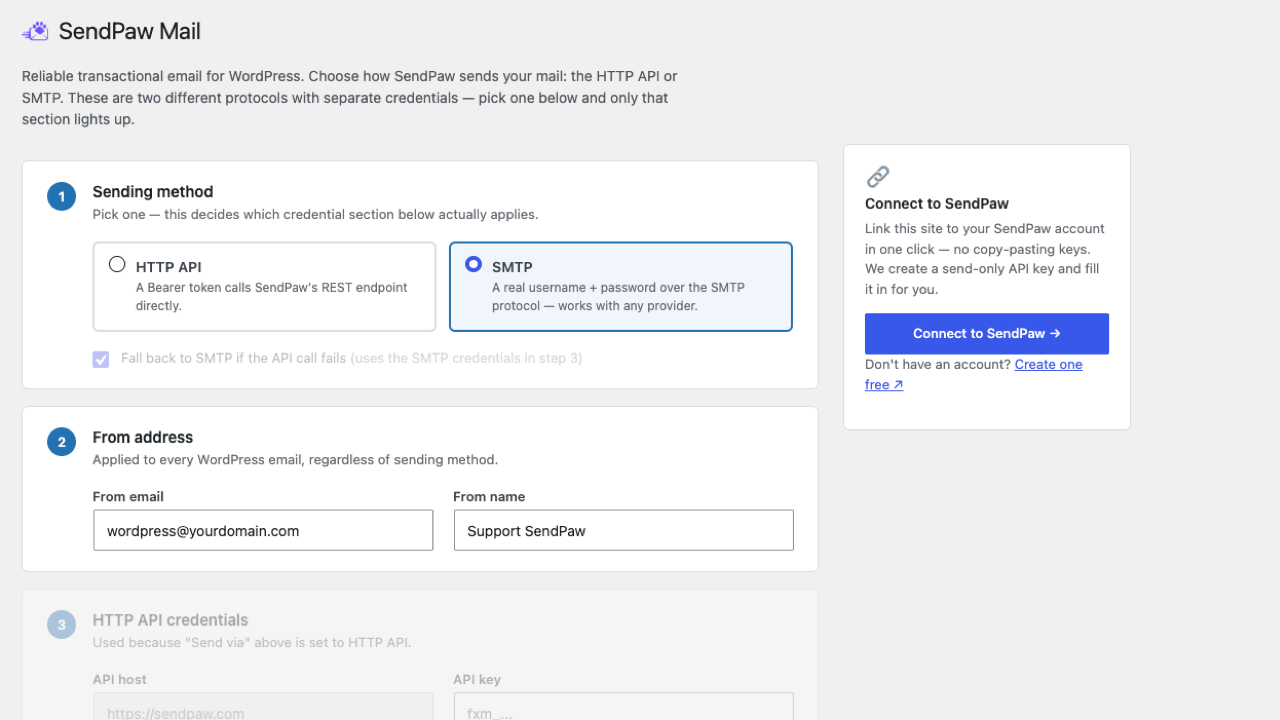Image resolution: width=1280 pixels, height=720 pixels.
Task: Click the SendPaw Mail page title
Action: (x=130, y=31)
